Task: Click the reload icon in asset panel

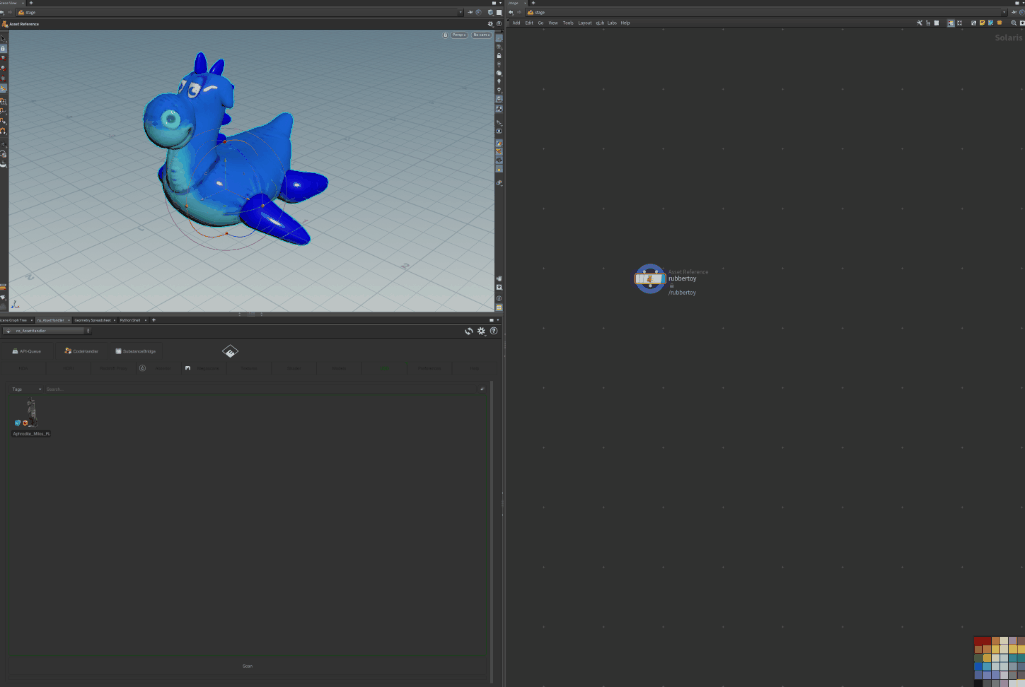Action: [469, 331]
